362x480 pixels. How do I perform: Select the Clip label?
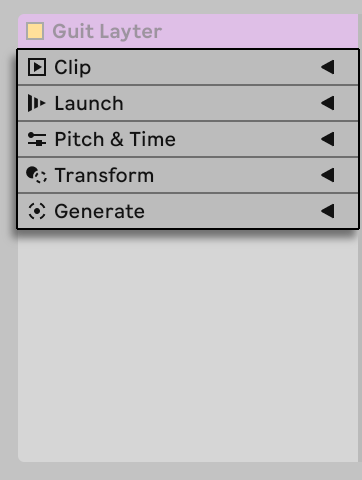point(72,68)
